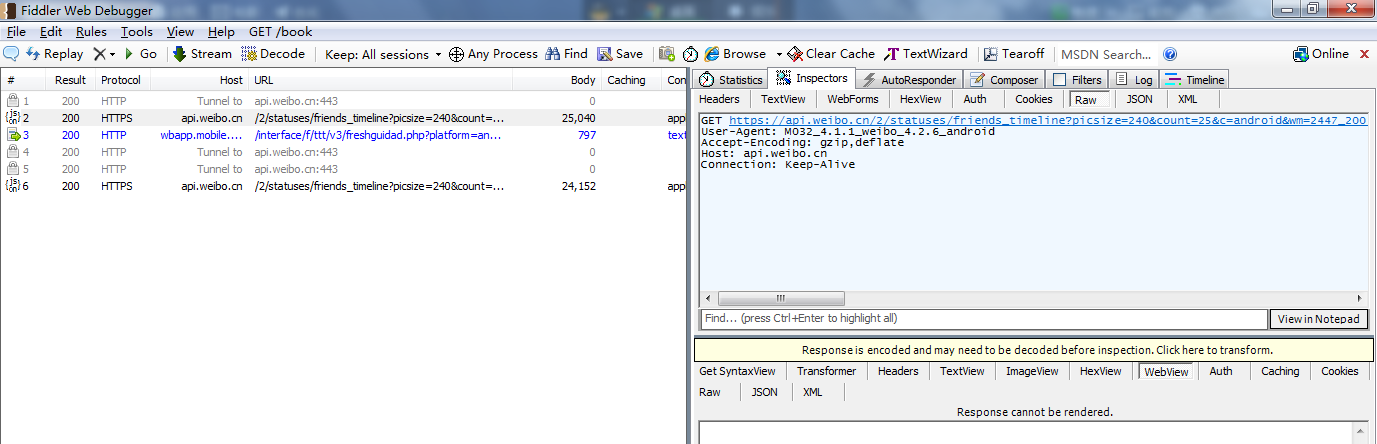The image size is (1377, 444).
Task: Select session 6 with body 24,152
Action: [344, 186]
